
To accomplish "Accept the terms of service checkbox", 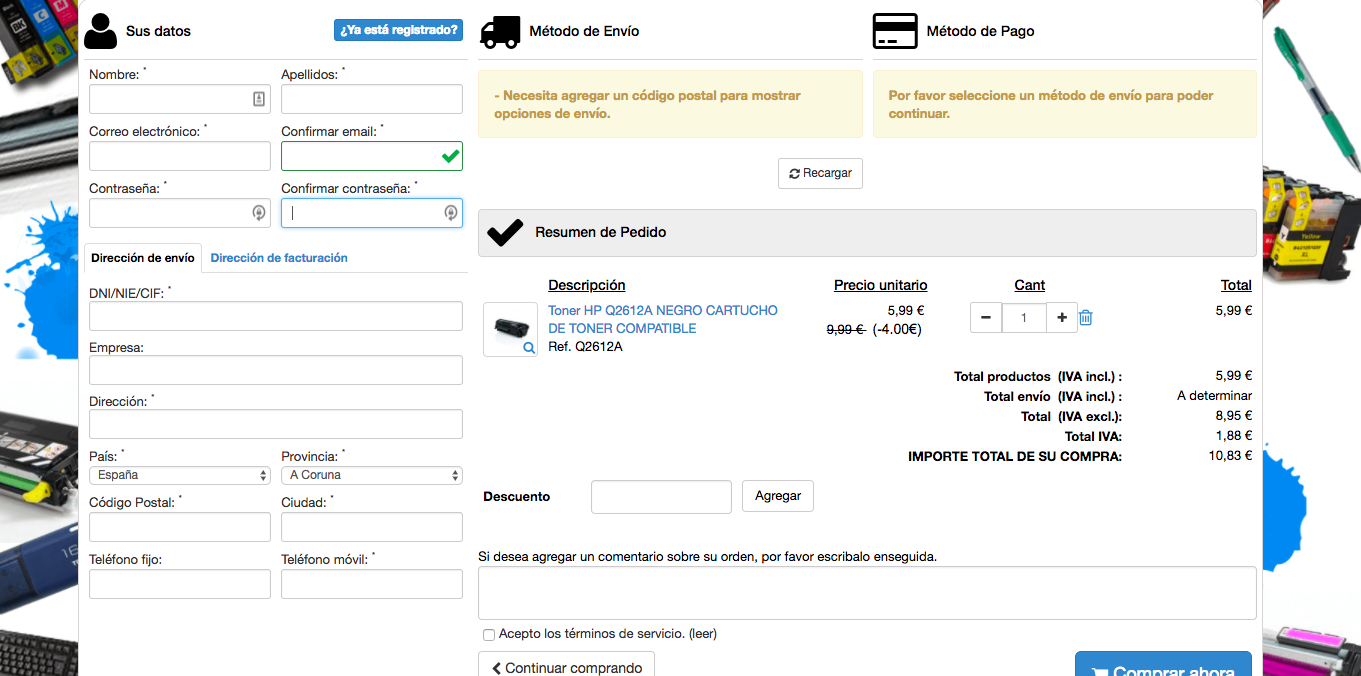I will (x=489, y=634).
